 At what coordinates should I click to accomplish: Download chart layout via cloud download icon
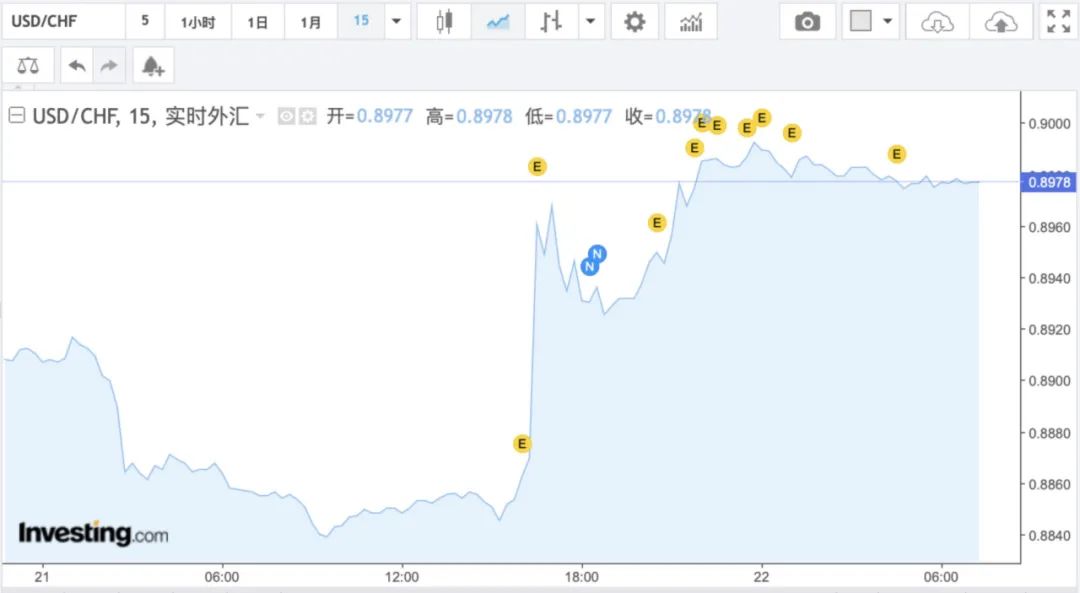coord(935,20)
